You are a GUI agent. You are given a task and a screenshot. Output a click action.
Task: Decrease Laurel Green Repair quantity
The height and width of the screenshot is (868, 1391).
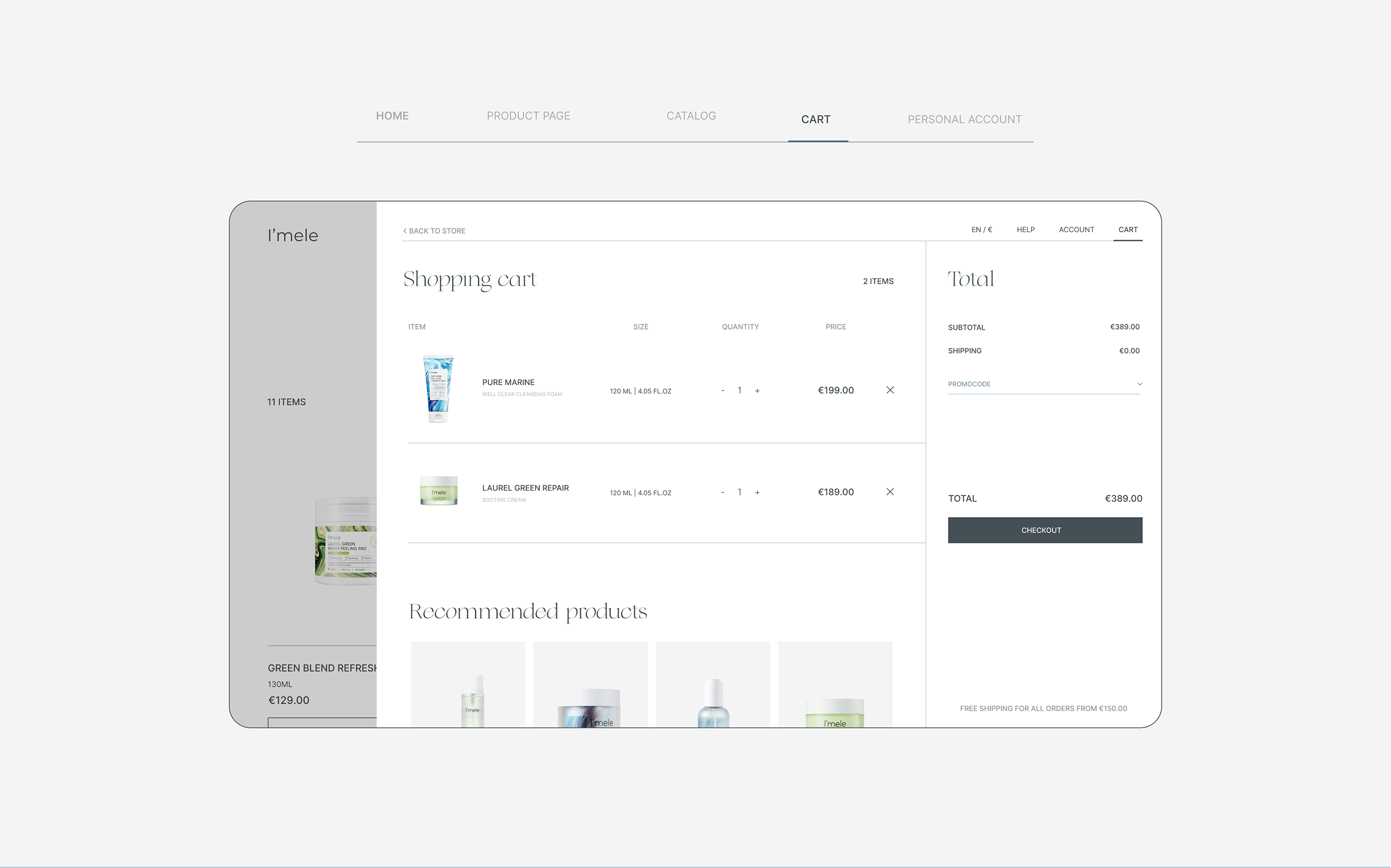722,492
